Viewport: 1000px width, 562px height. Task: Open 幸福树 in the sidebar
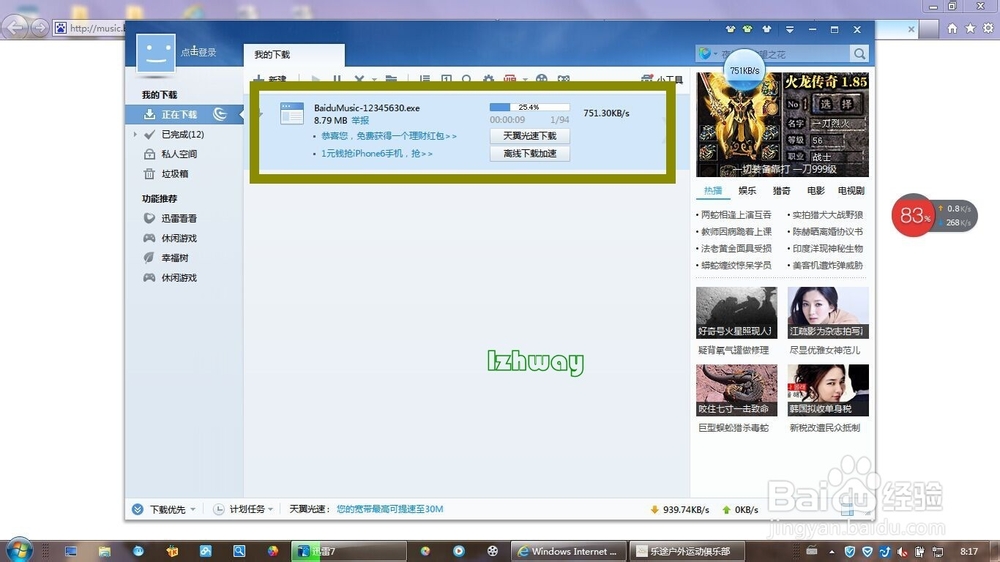pos(174,258)
